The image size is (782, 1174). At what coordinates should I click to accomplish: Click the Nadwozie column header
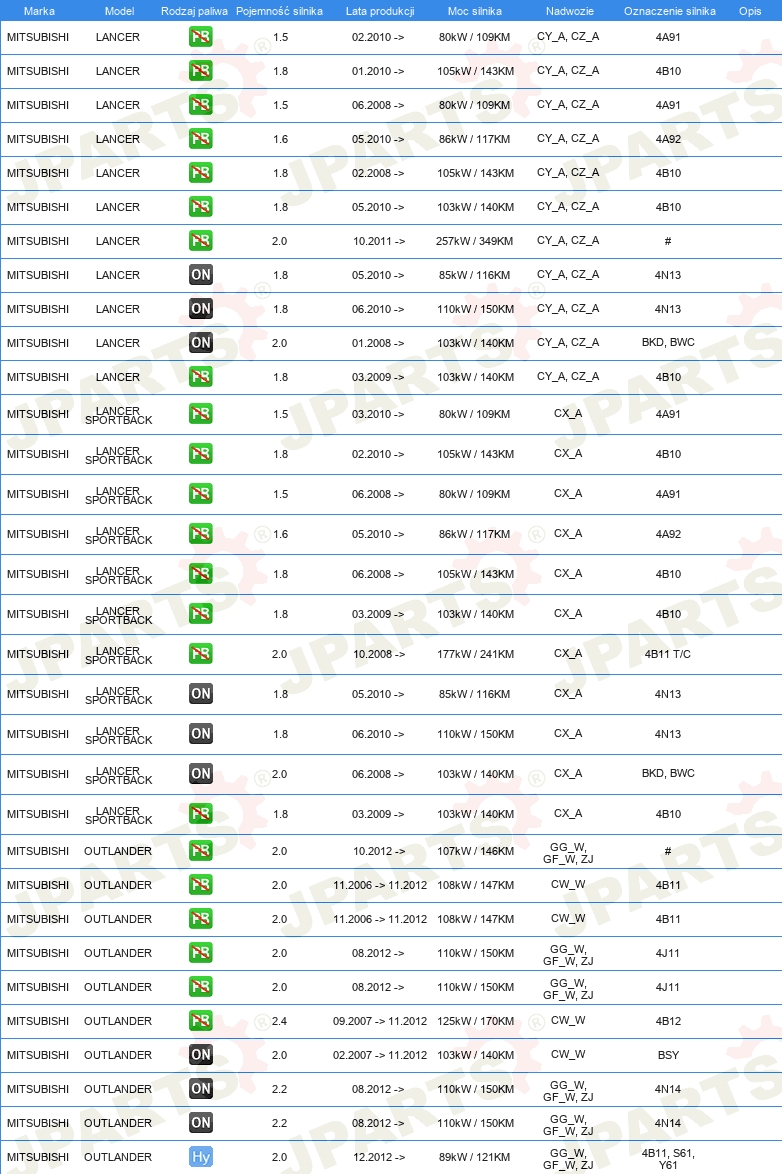570,11
